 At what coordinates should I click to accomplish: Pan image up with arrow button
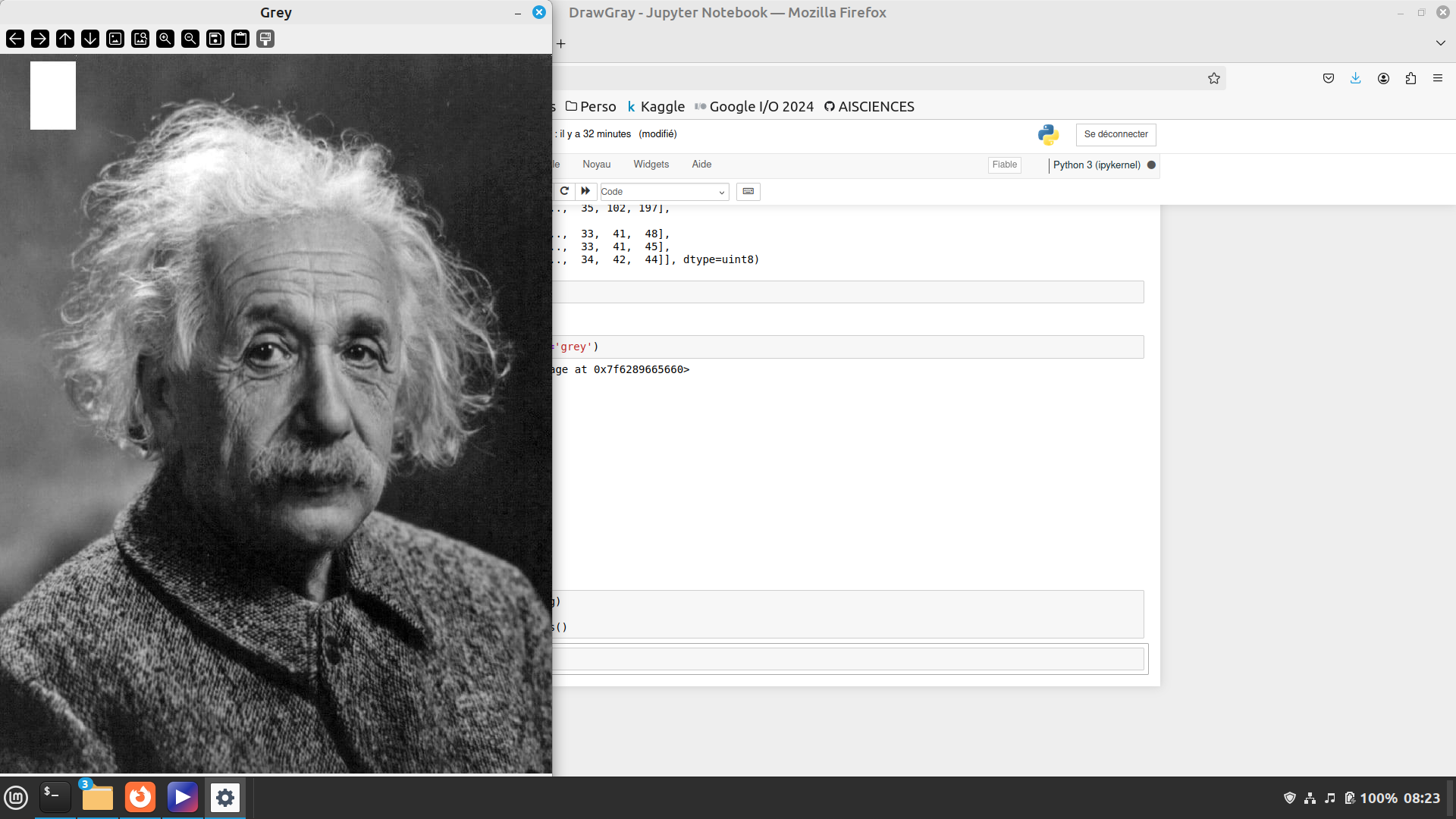(65, 39)
